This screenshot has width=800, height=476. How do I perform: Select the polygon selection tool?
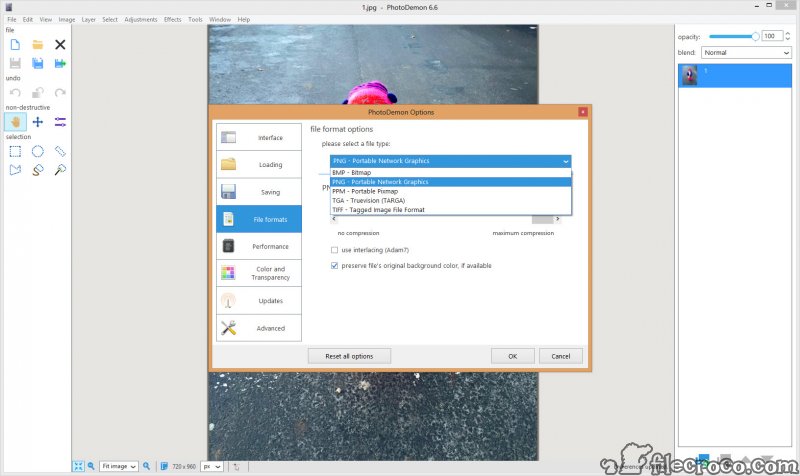15,170
